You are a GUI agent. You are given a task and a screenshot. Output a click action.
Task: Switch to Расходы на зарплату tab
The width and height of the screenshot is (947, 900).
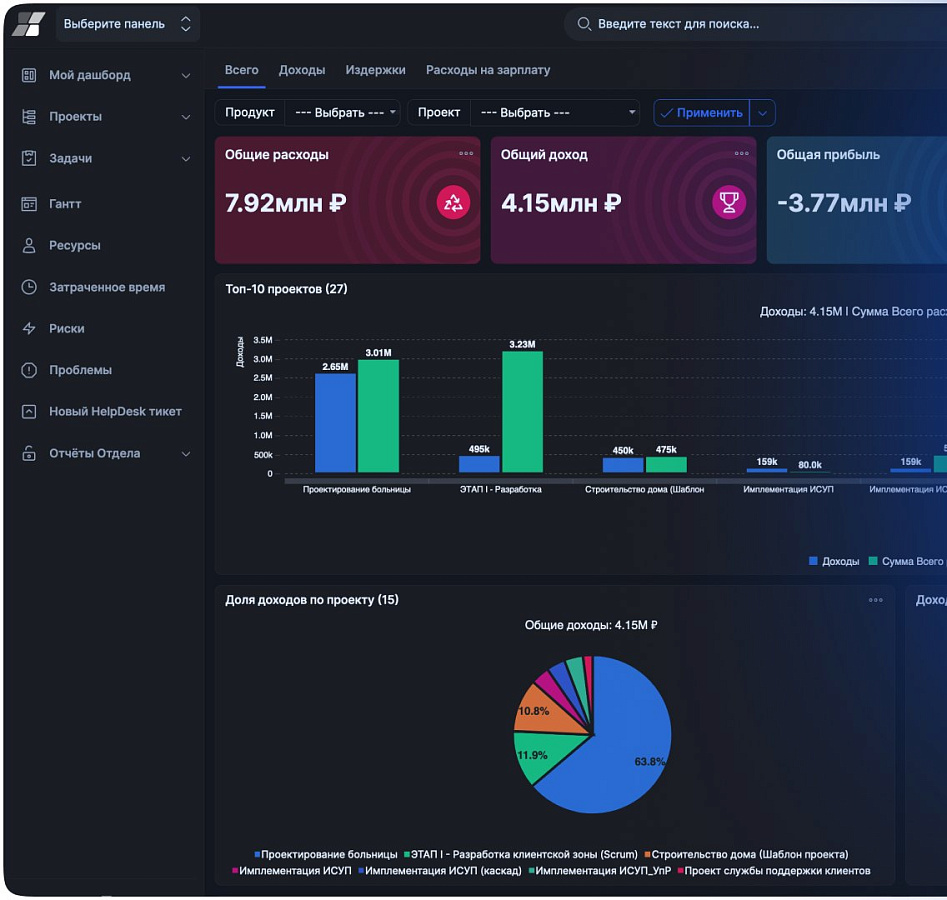coord(488,70)
